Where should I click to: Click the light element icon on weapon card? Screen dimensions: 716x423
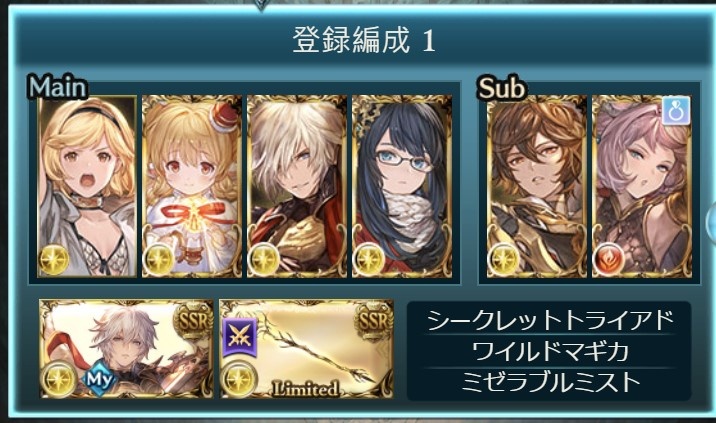(x=238, y=379)
